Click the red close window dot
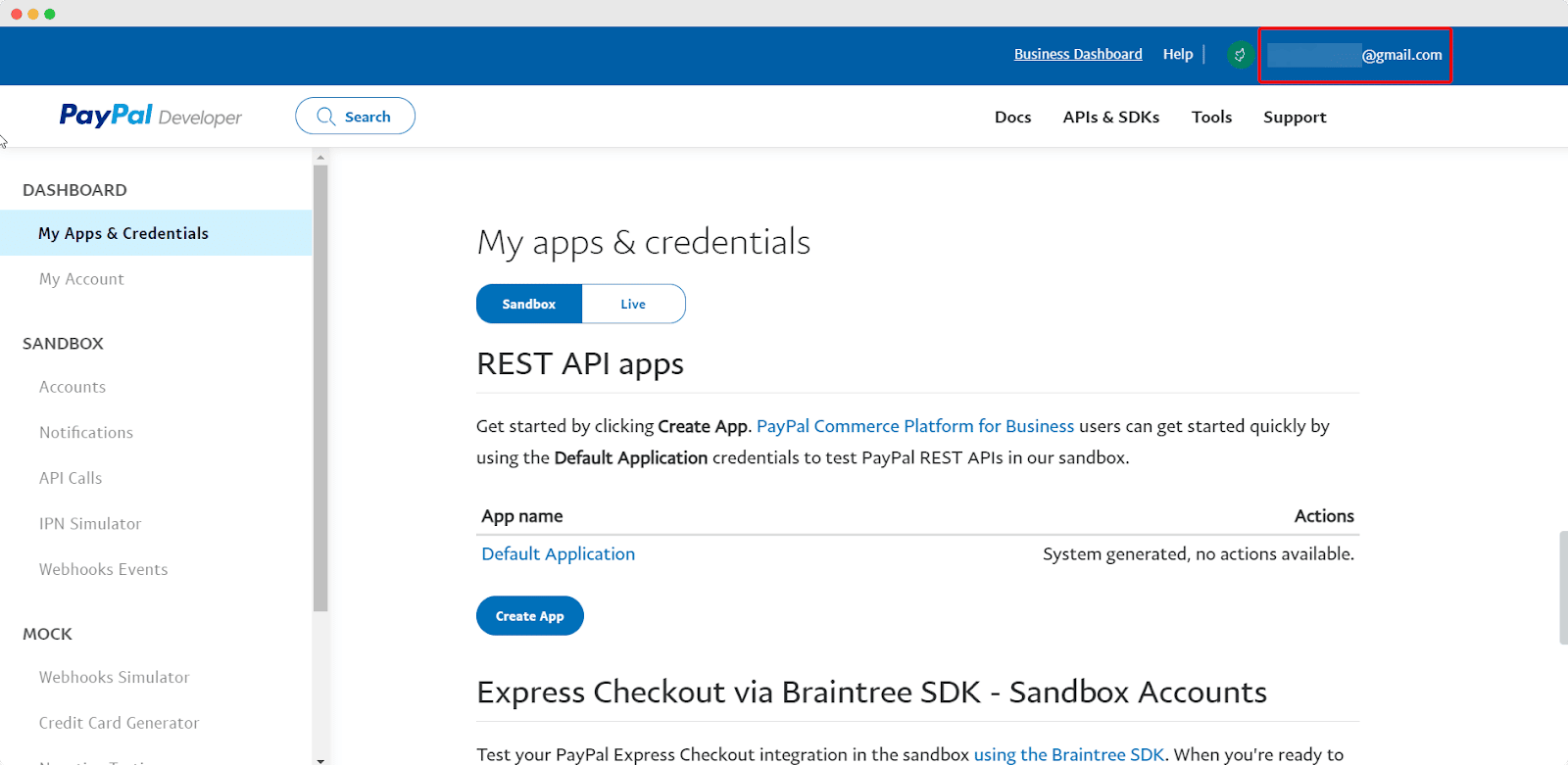This screenshot has height=765, width=1568. (x=16, y=14)
